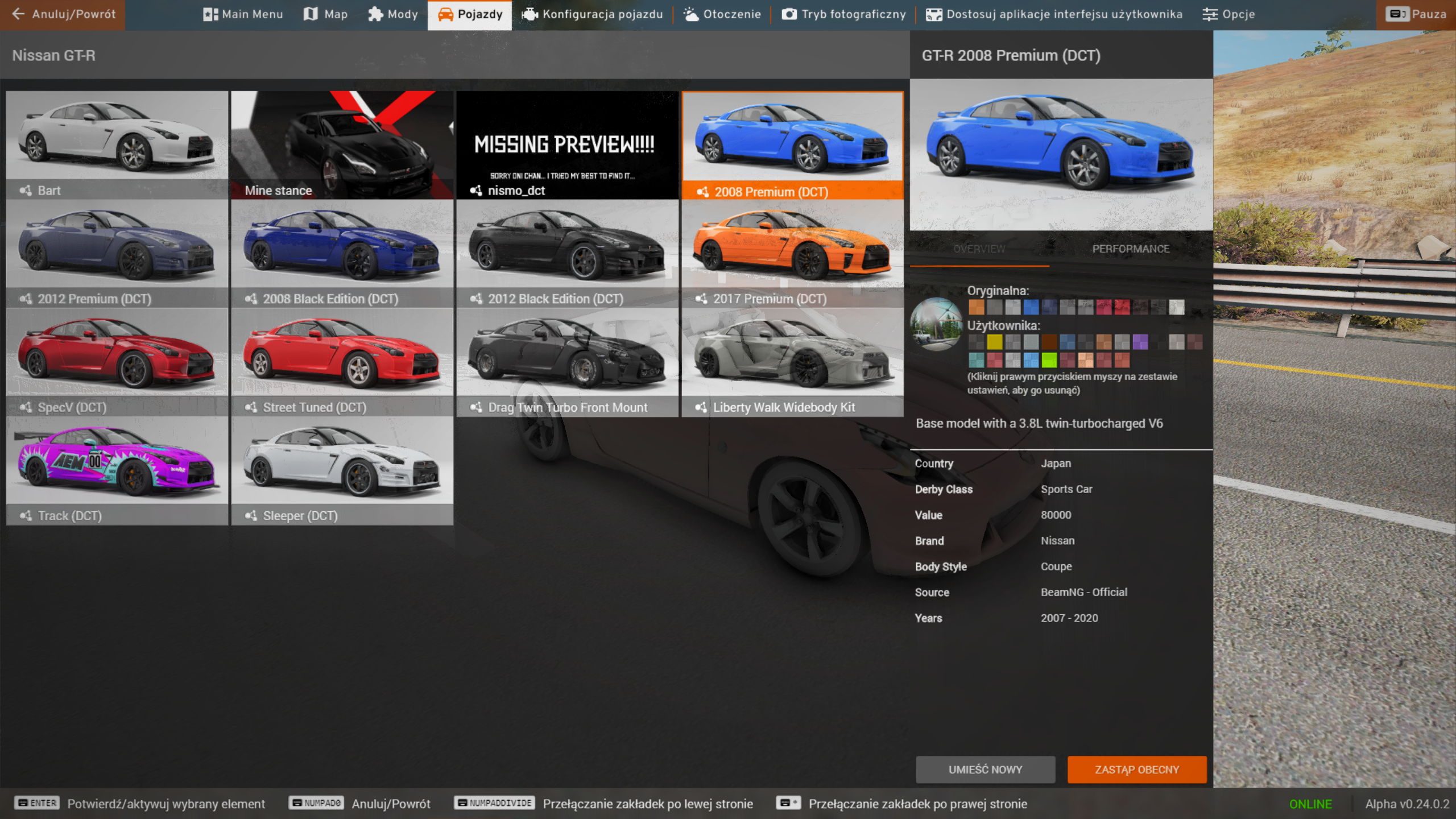Select the 2008 Premium (DCT) tile

click(x=793, y=145)
